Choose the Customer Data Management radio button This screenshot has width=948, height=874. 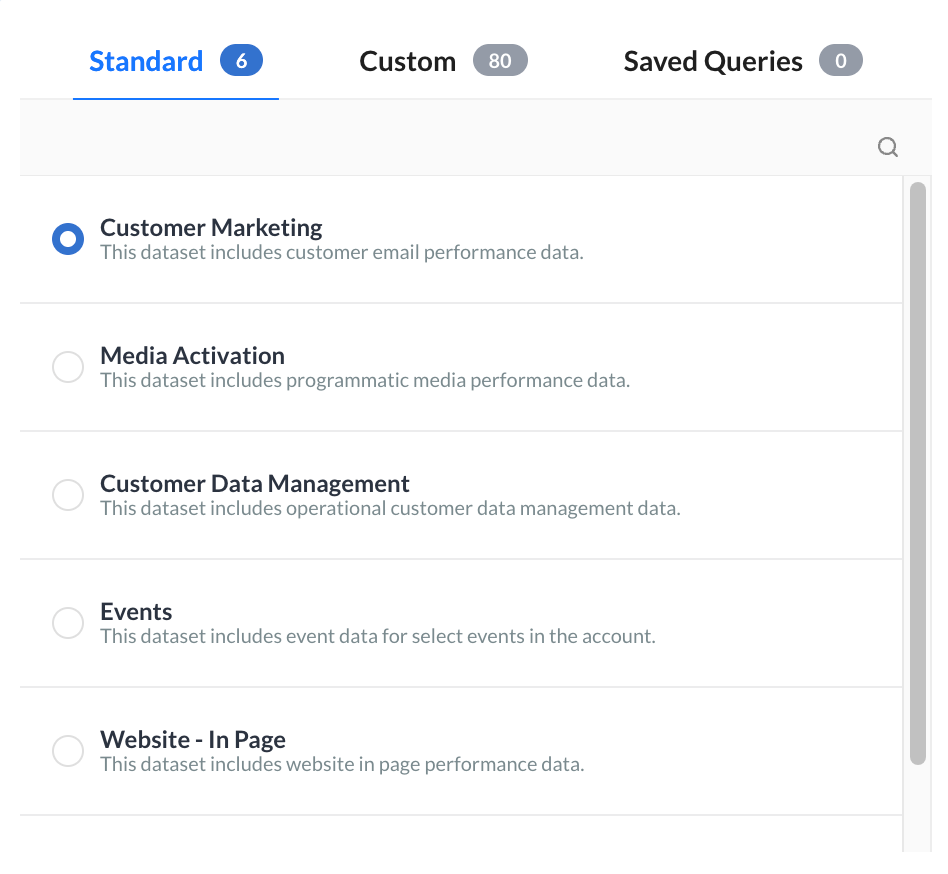pyautogui.click(x=68, y=495)
